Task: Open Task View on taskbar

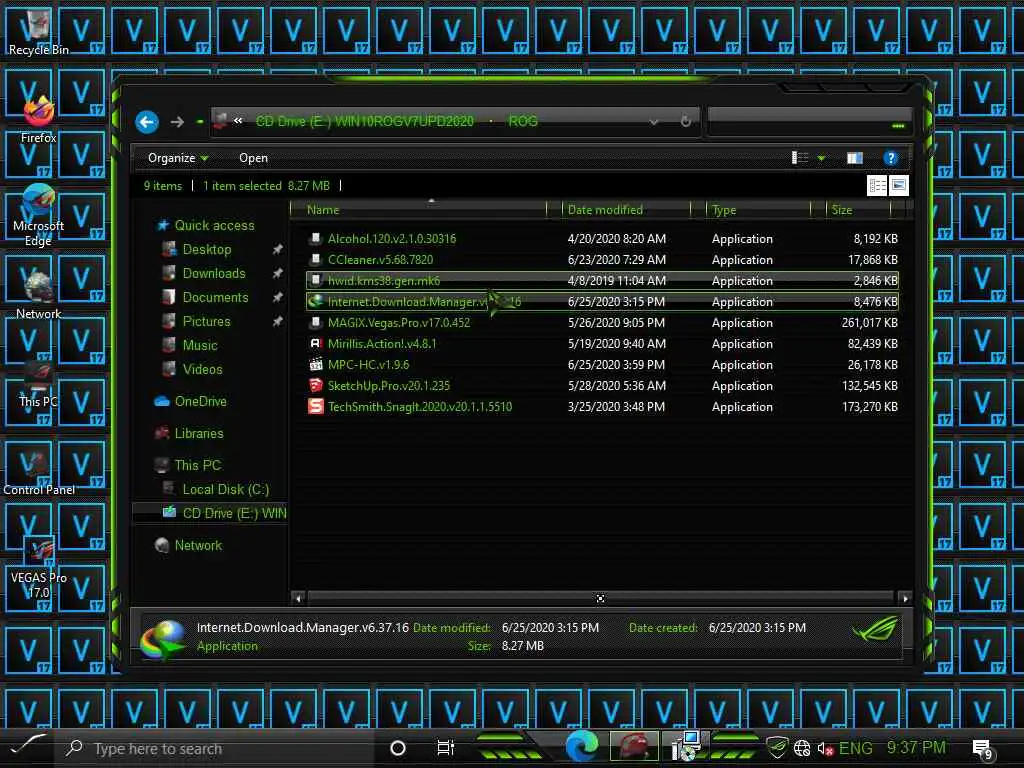Action: click(x=445, y=748)
